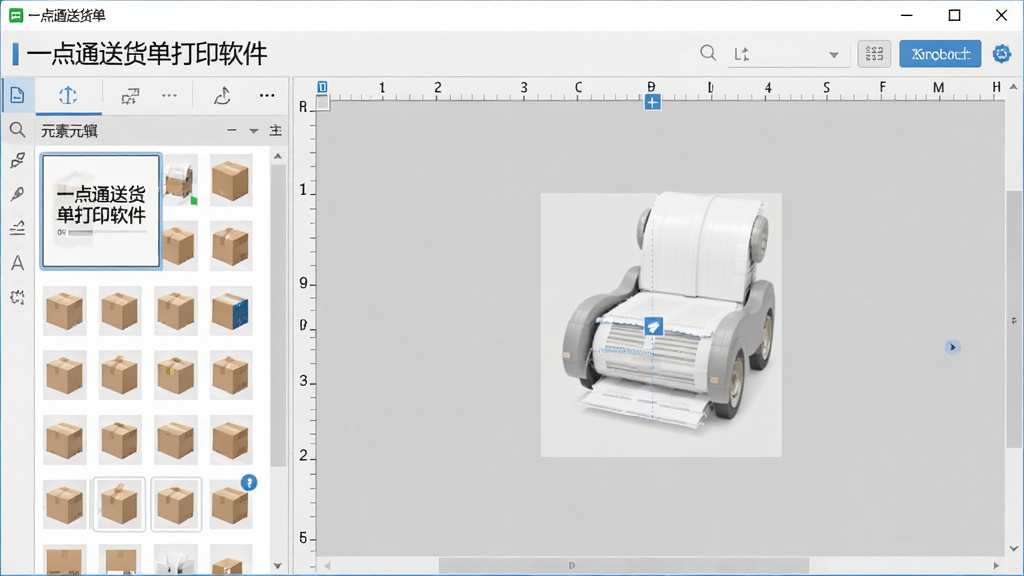Click the canvas scroll down arrow

tap(1013, 549)
